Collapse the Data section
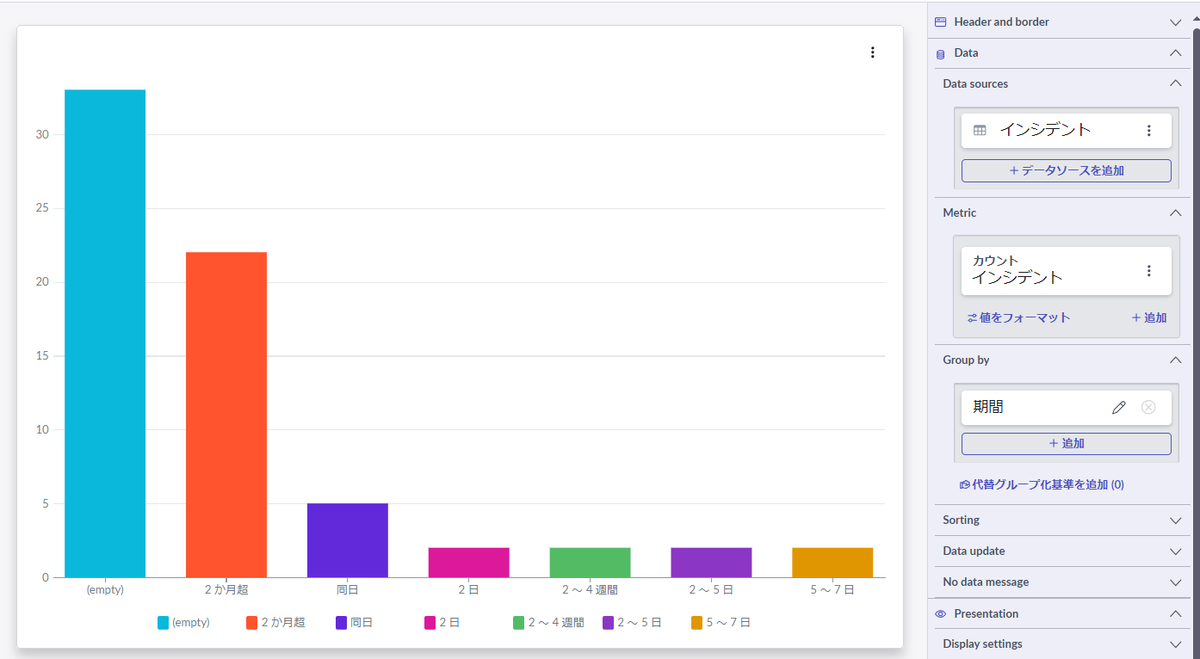The width and height of the screenshot is (1200, 659). click(x=1176, y=53)
